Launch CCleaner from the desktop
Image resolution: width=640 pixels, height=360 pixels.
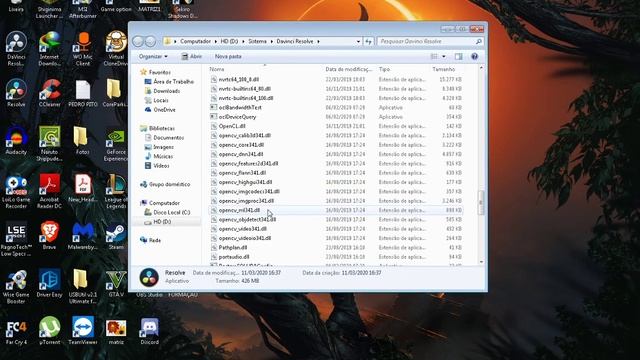(49, 93)
